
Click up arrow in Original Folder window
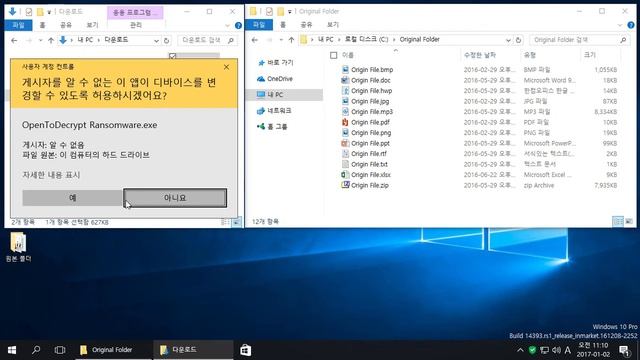click(x=291, y=40)
